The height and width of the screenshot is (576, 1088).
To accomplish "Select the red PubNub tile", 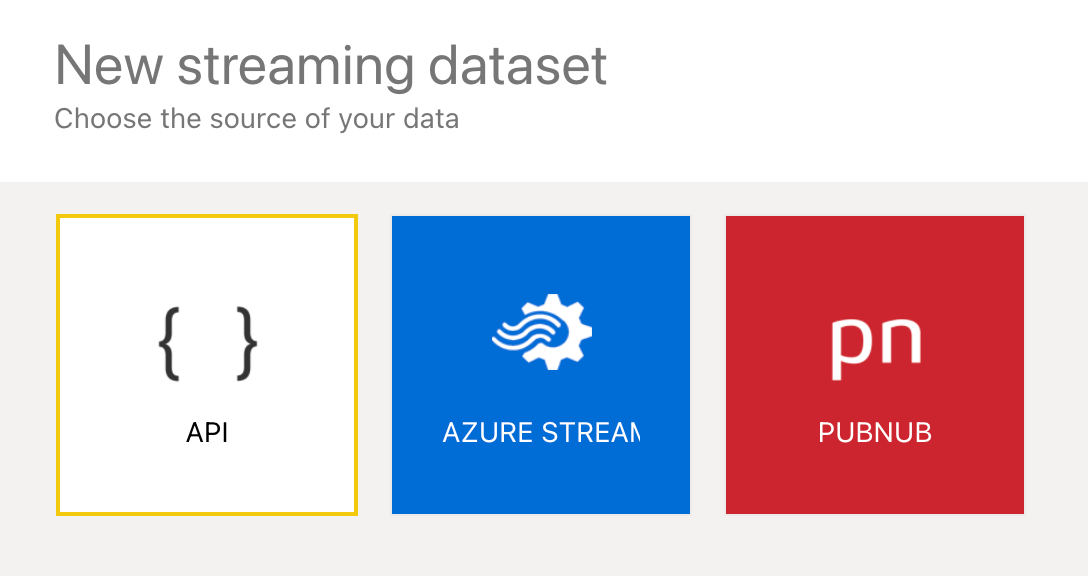I will tap(875, 480).
